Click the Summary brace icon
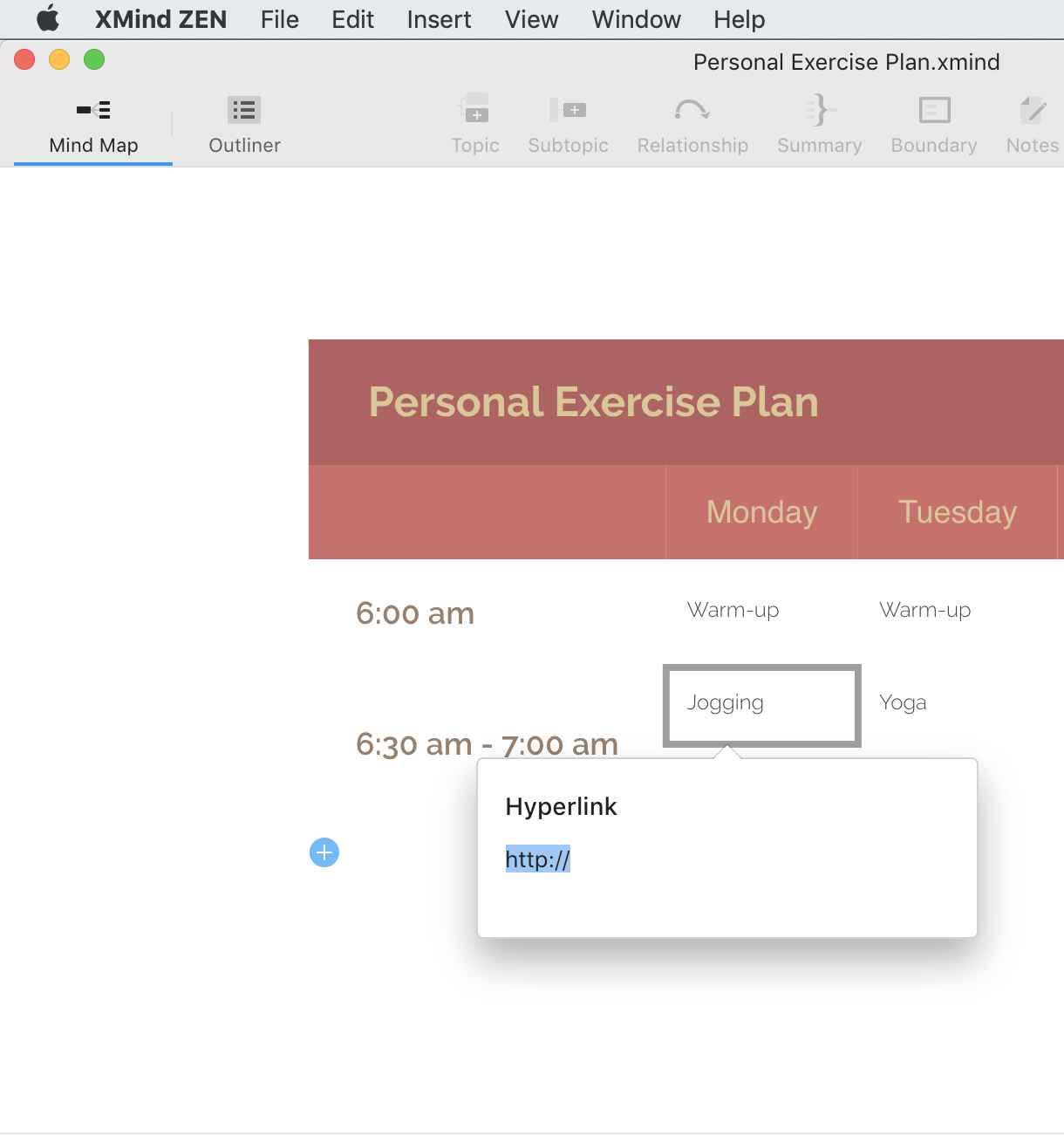The image size is (1064, 1136). point(820,109)
